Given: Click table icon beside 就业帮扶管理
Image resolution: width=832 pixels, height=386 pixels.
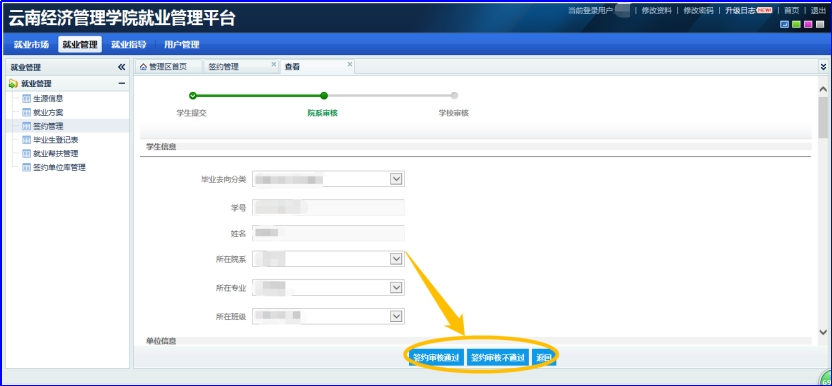Looking at the screenshot, I should point(27,154).
